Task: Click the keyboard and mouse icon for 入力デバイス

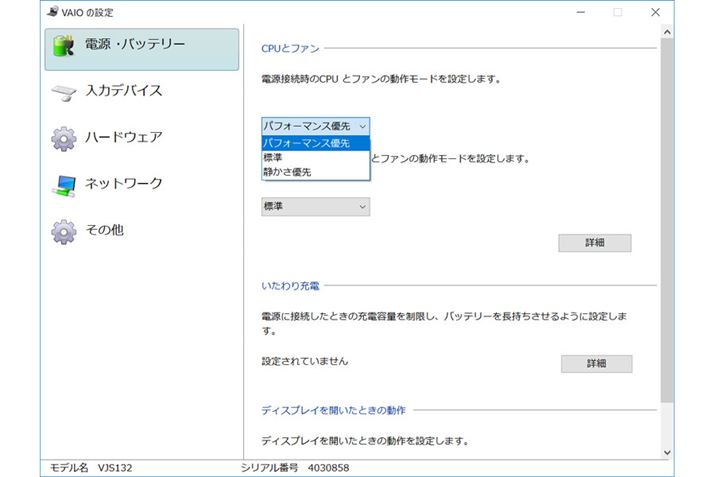Action: click(x=64, y=92)
